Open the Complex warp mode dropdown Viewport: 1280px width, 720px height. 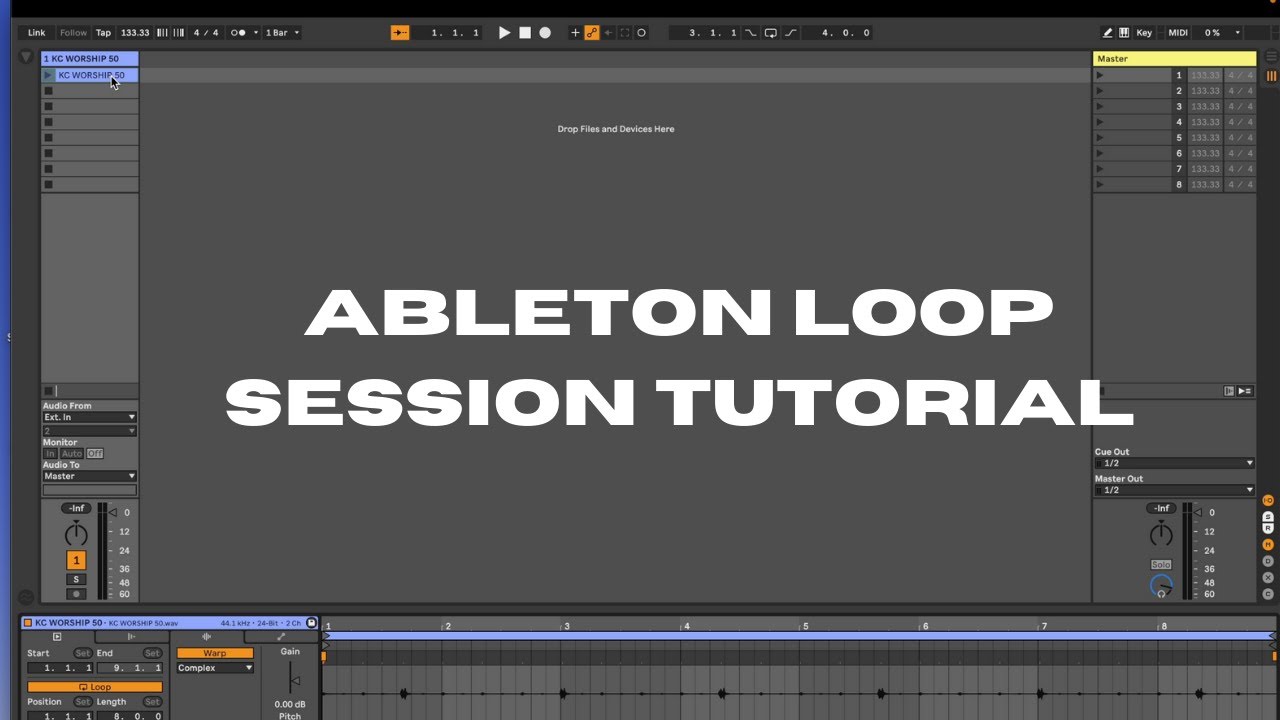[215, 668]
